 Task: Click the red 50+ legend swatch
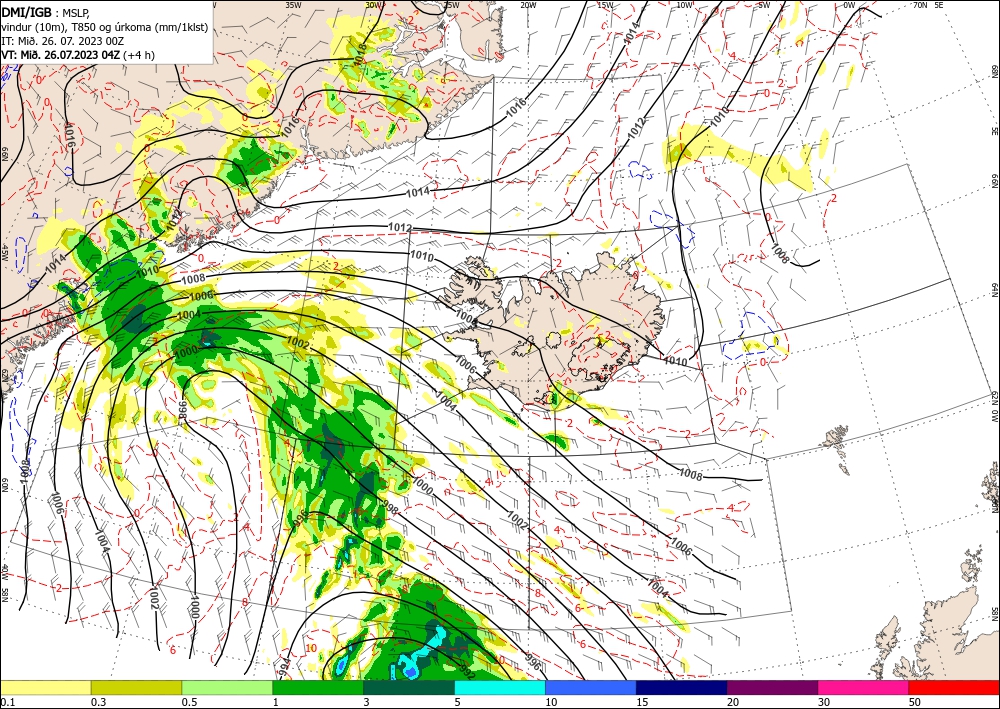point(954,687)
